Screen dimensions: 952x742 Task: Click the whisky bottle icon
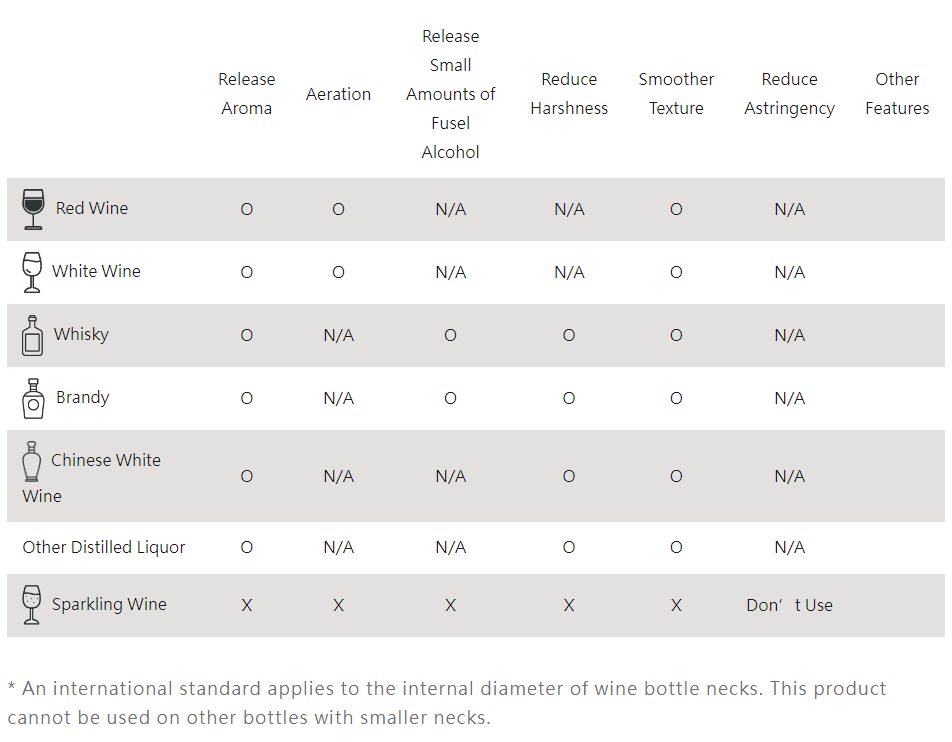click(32, 336)
